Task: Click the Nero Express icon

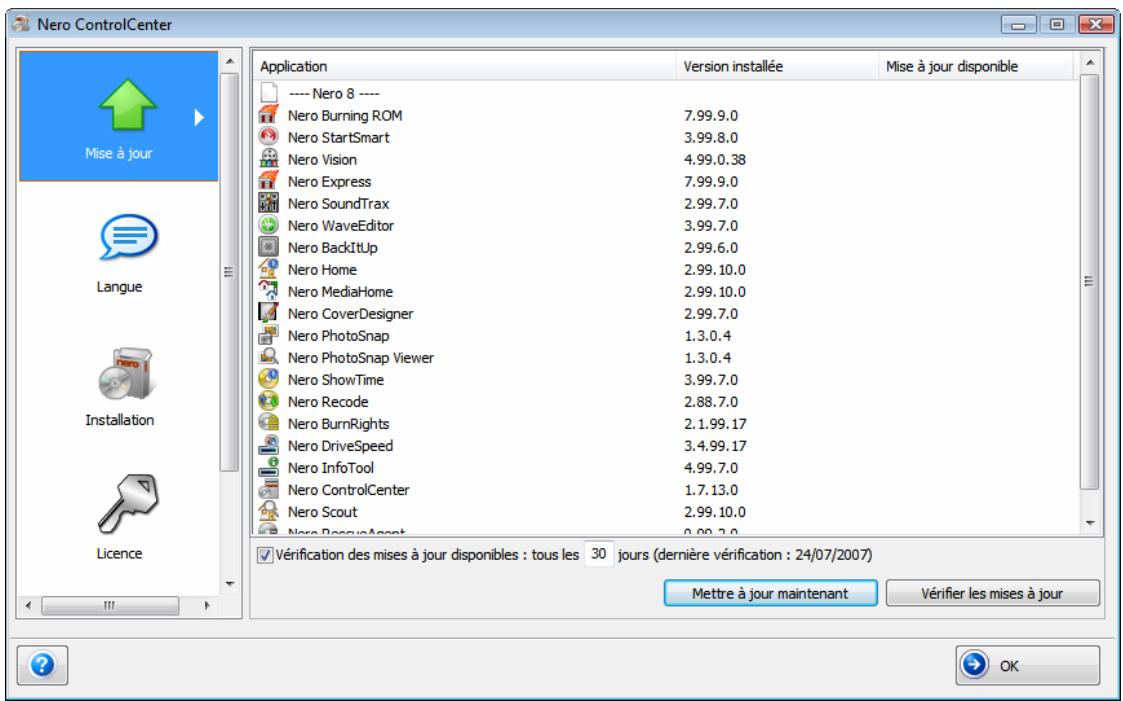Action: tap(269, 181)
